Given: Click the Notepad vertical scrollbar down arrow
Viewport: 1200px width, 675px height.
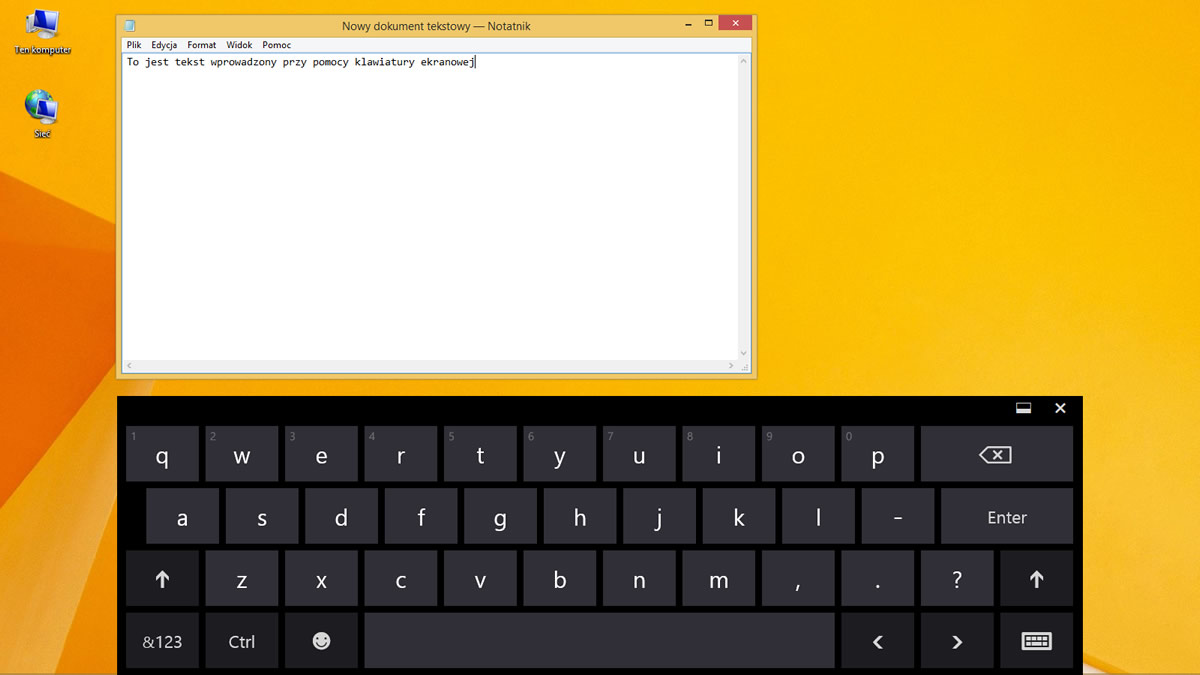Looking at the screenshot, I should coord(743,353).
